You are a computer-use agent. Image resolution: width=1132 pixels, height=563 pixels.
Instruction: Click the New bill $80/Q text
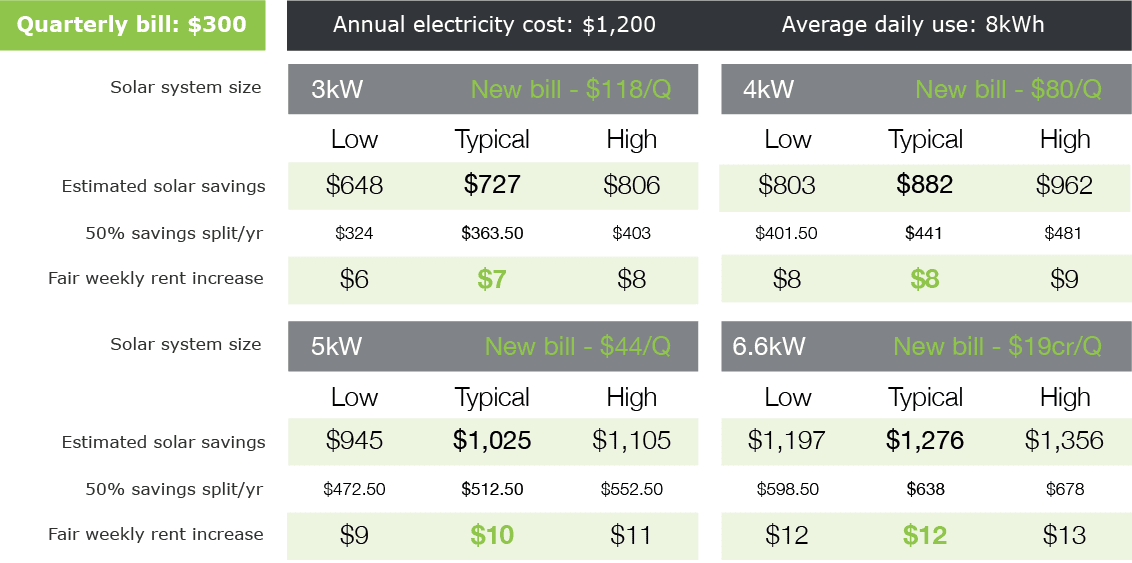point(1008,89)
